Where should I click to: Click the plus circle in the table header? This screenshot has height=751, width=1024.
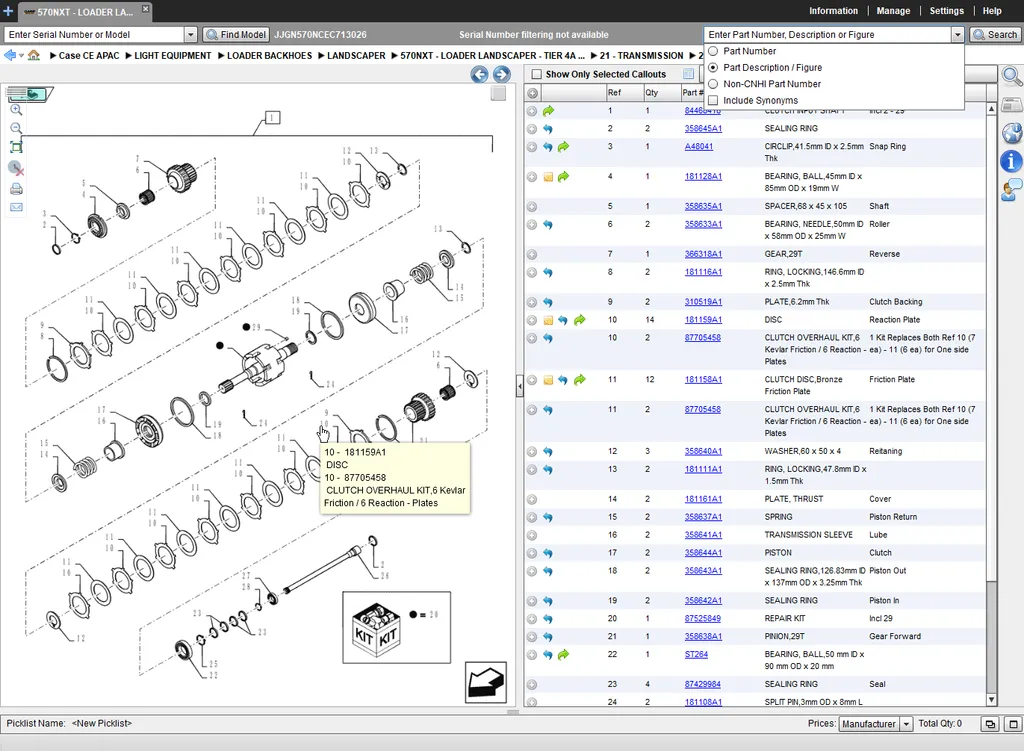point(533,93)
